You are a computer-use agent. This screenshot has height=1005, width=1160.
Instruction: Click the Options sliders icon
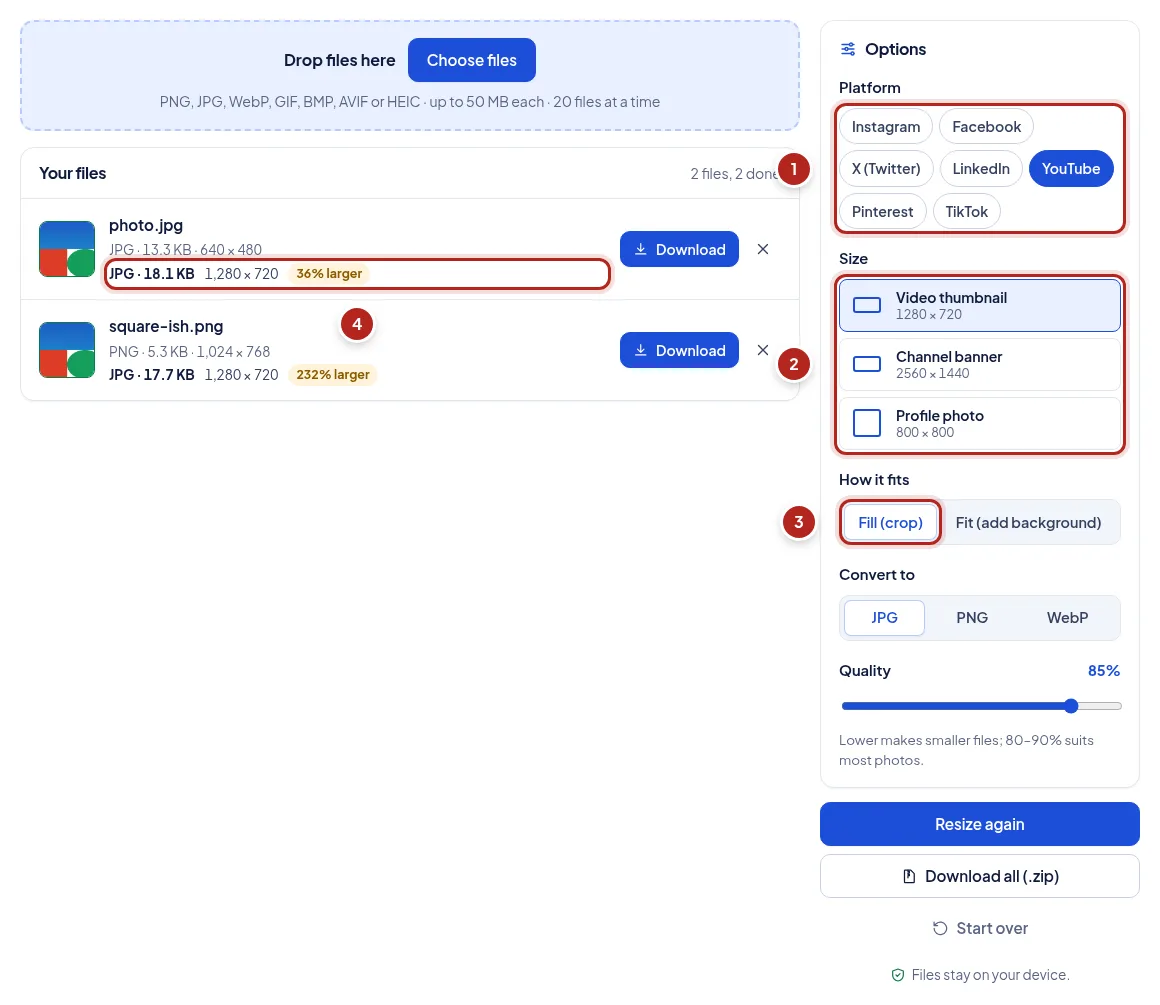coord(848,50)
